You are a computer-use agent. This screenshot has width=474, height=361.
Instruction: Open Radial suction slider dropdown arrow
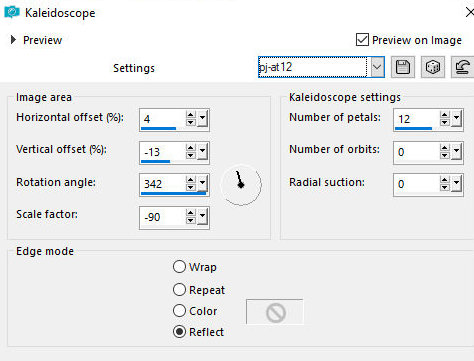tap(456, 184)
